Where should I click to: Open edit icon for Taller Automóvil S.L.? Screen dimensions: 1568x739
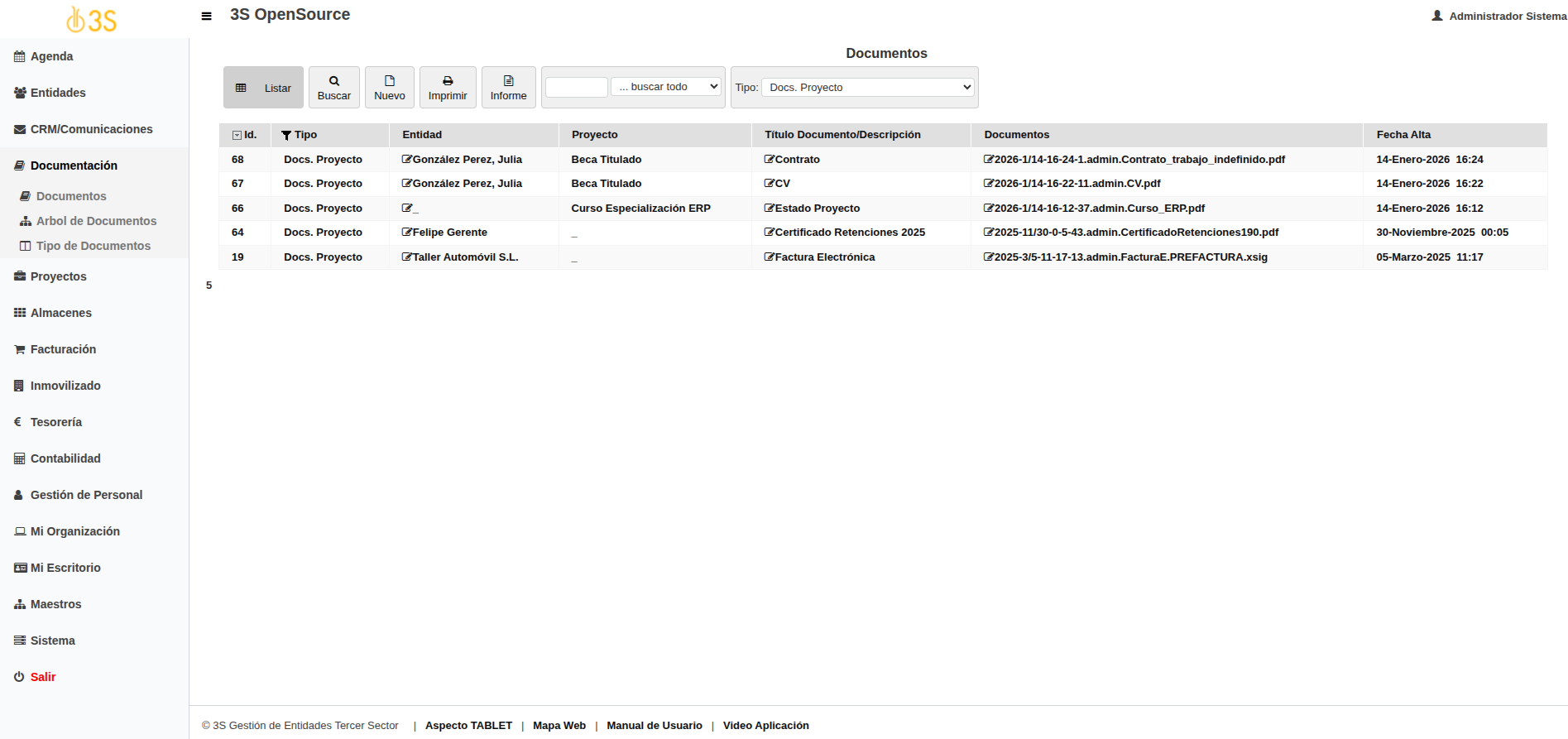point(407,257)
